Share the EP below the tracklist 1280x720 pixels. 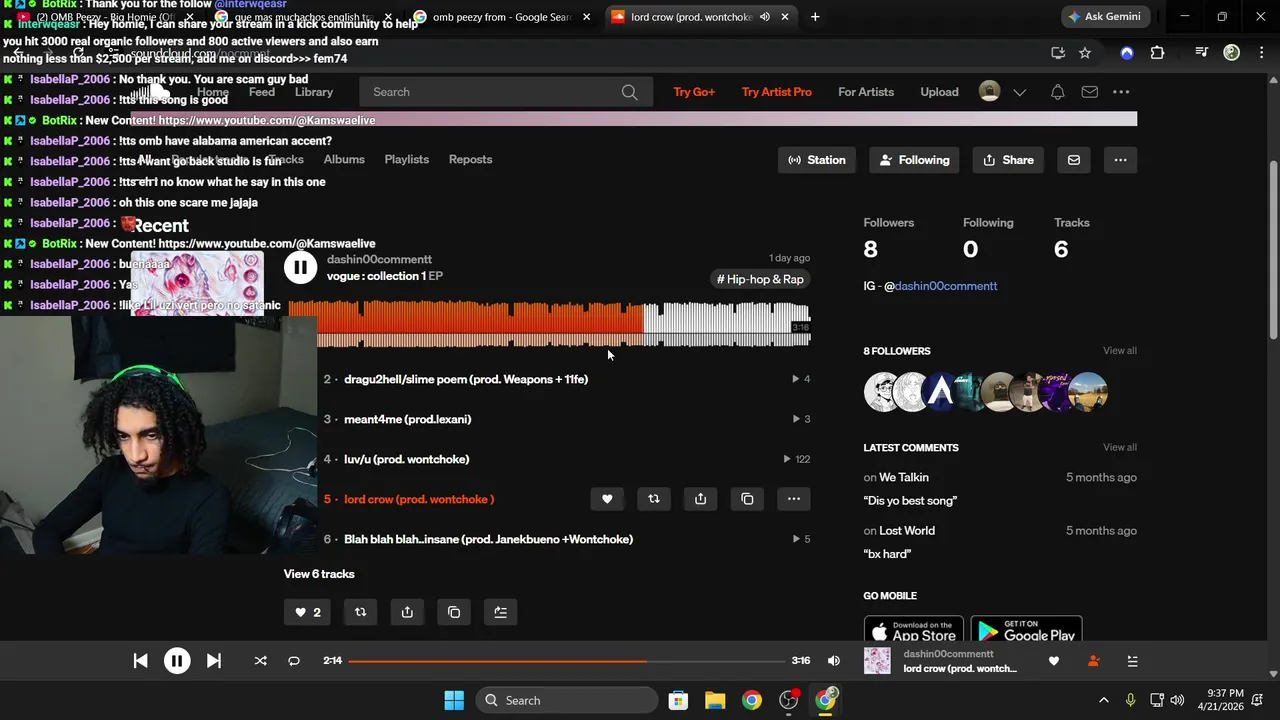point(407,612)
